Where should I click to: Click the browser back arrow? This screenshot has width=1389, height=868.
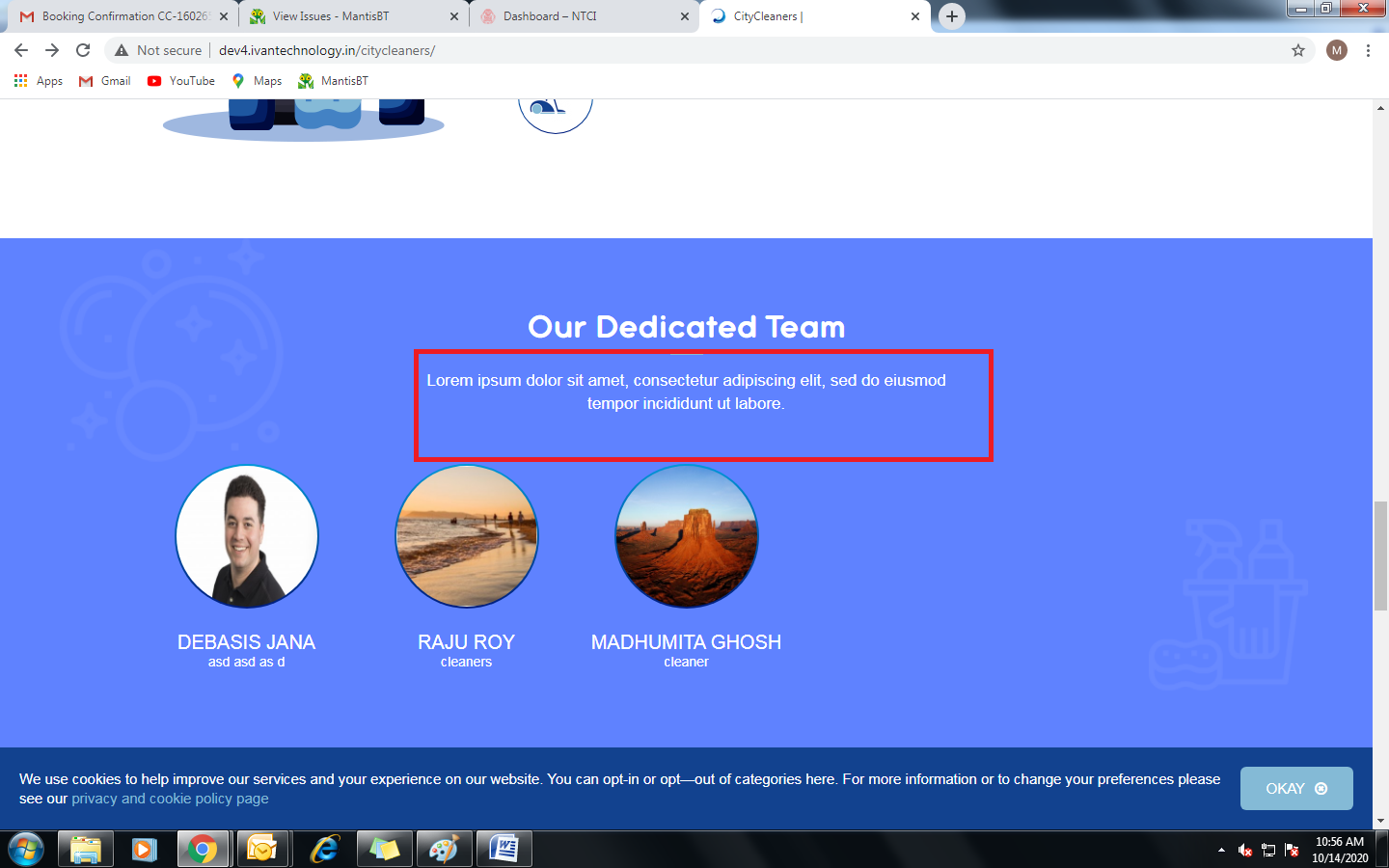[x=21, y=50]
